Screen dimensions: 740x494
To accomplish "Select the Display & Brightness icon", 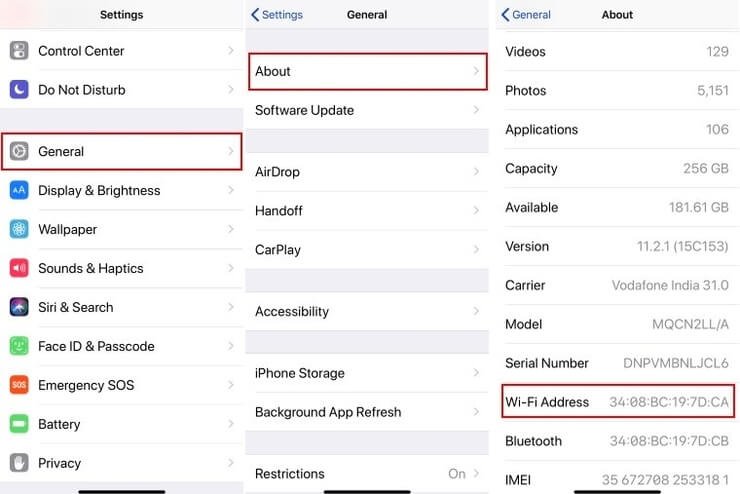I will (x=19, y=190).
